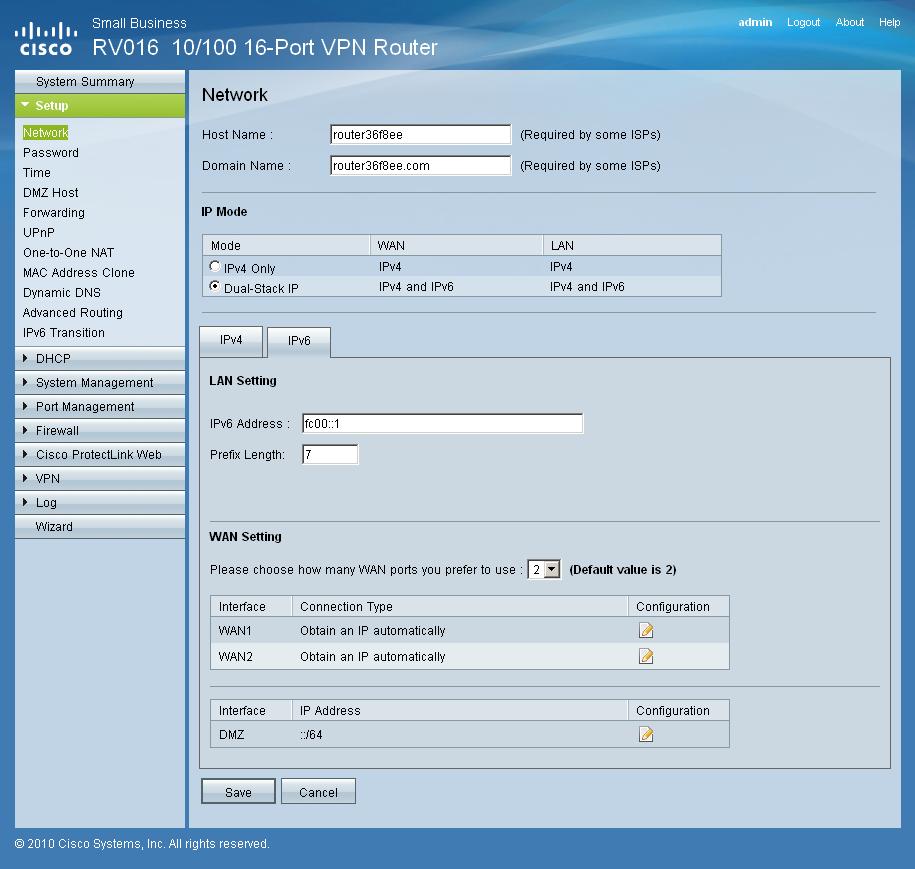Click DMZ interface cell
The height and width of the screenshot is (869, 915).
pos(232,734)
